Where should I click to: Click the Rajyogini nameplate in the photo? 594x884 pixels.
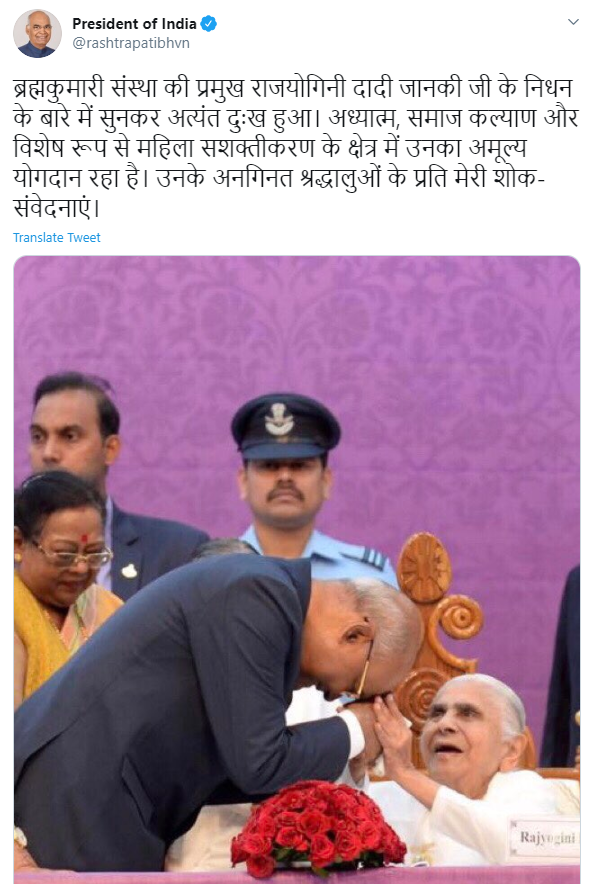(x=546, y=838)
